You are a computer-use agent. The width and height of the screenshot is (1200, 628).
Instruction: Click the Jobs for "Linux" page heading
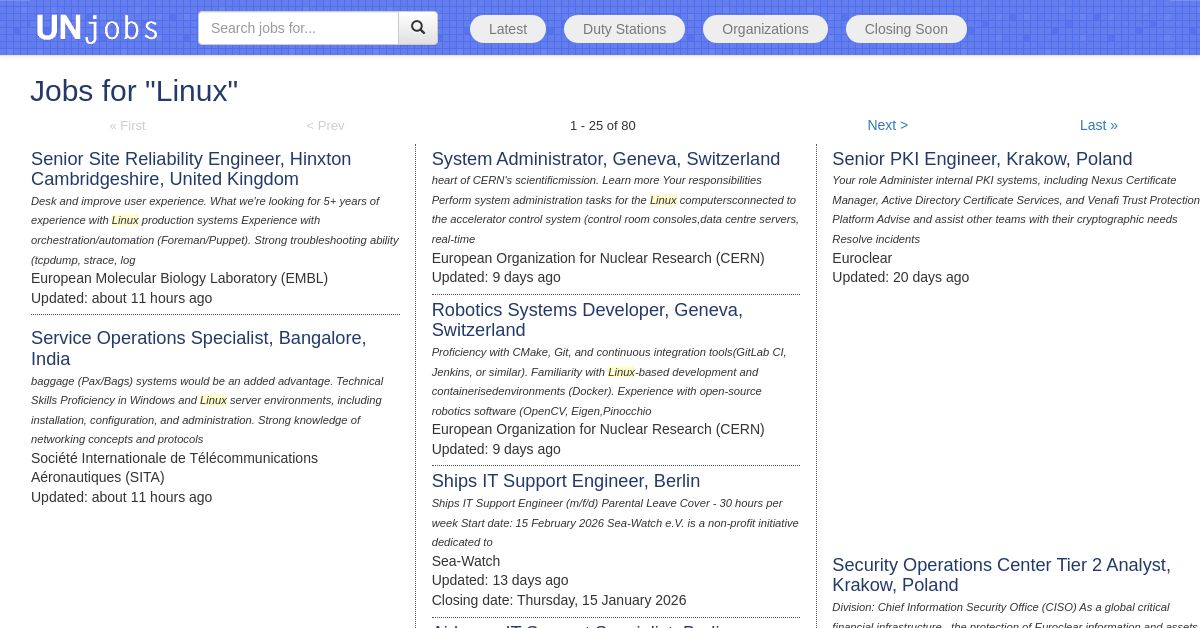pos(134,91)
